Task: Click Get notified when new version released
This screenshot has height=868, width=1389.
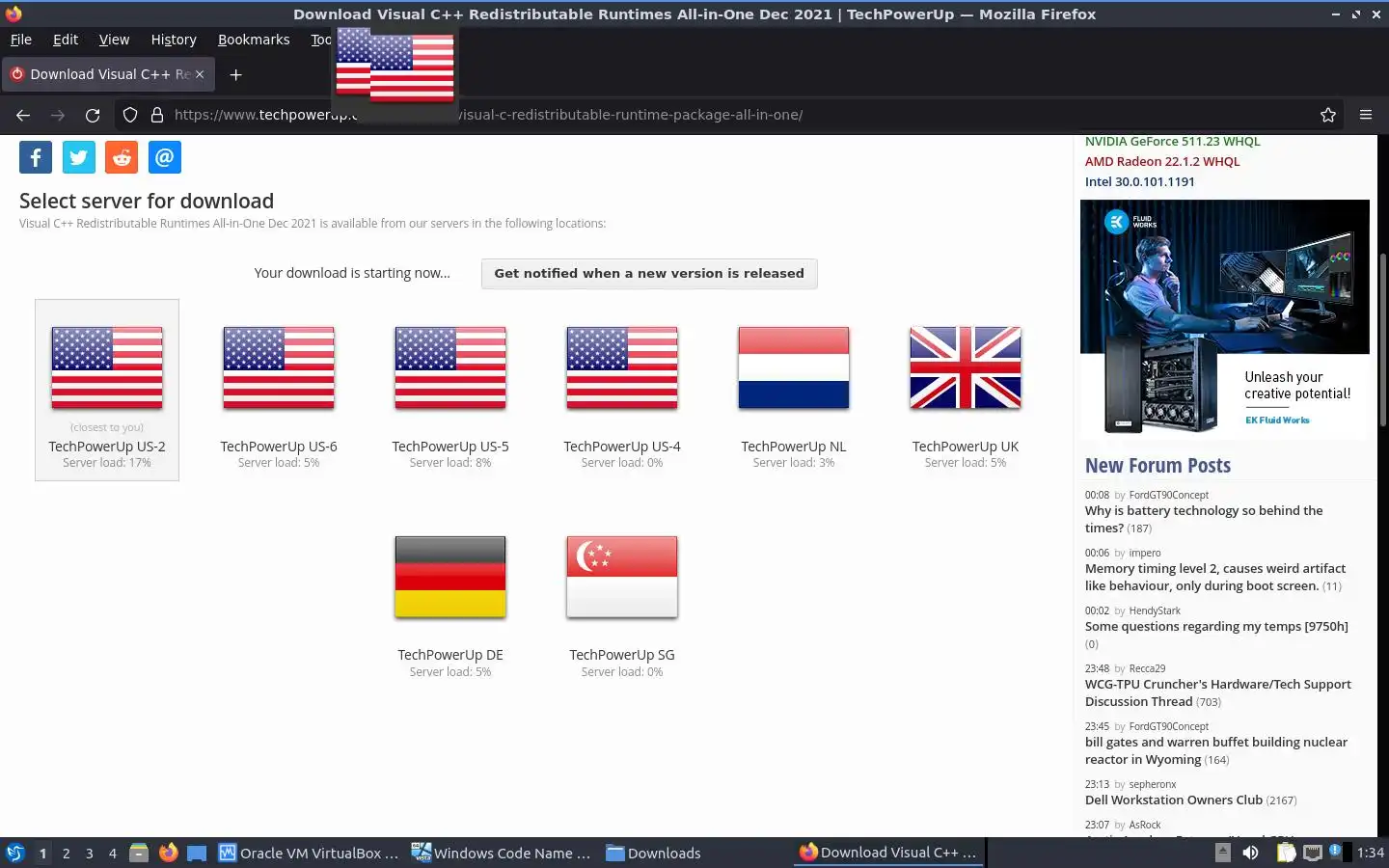Action: [649, 274]
